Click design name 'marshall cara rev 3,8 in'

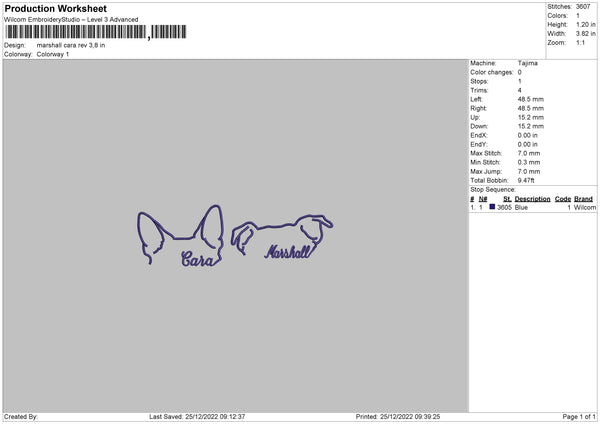point(71,45)
